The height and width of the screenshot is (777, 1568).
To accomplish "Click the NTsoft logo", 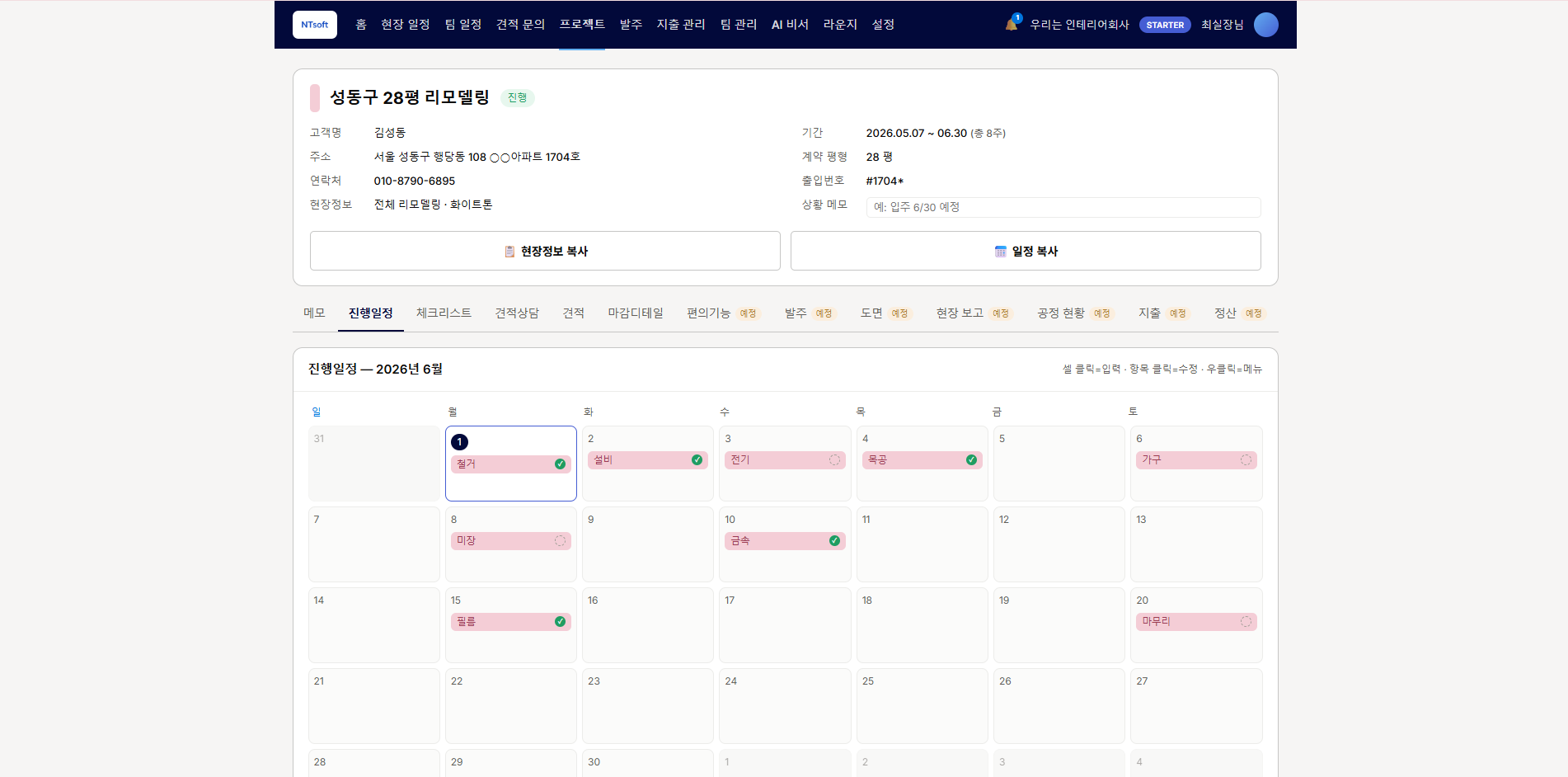I will tap(314, 25).
